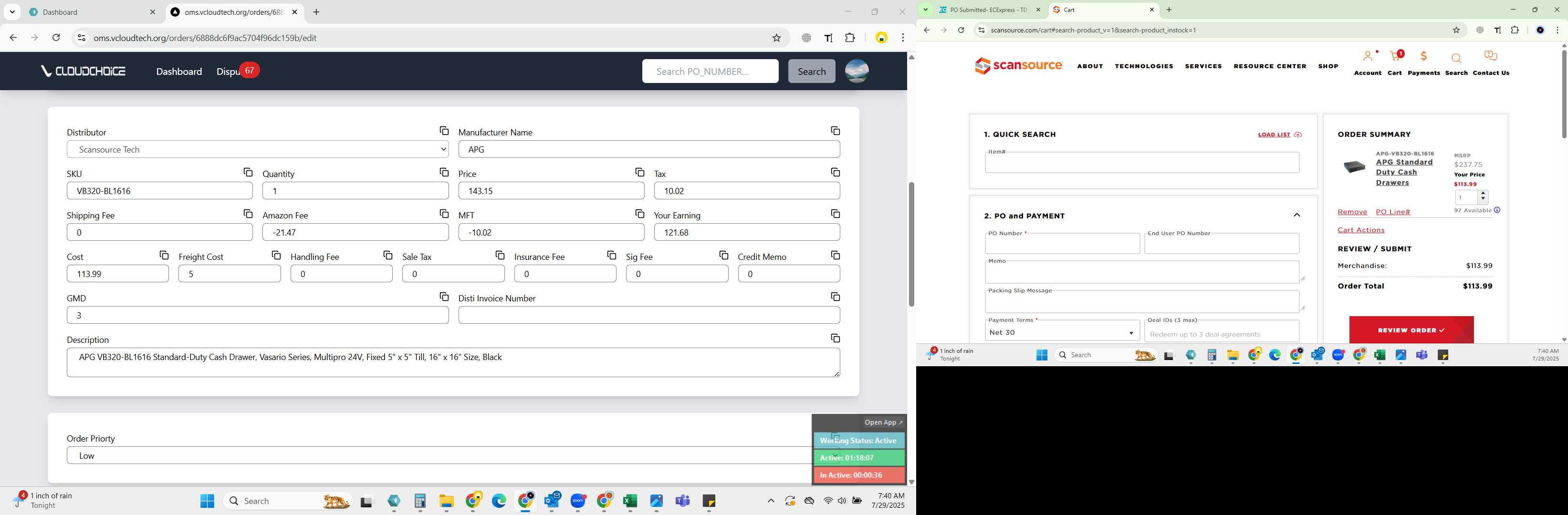Copy the Disti Invoice Number value
This screenshot has height=515, width=1568.
click(835, 297)
